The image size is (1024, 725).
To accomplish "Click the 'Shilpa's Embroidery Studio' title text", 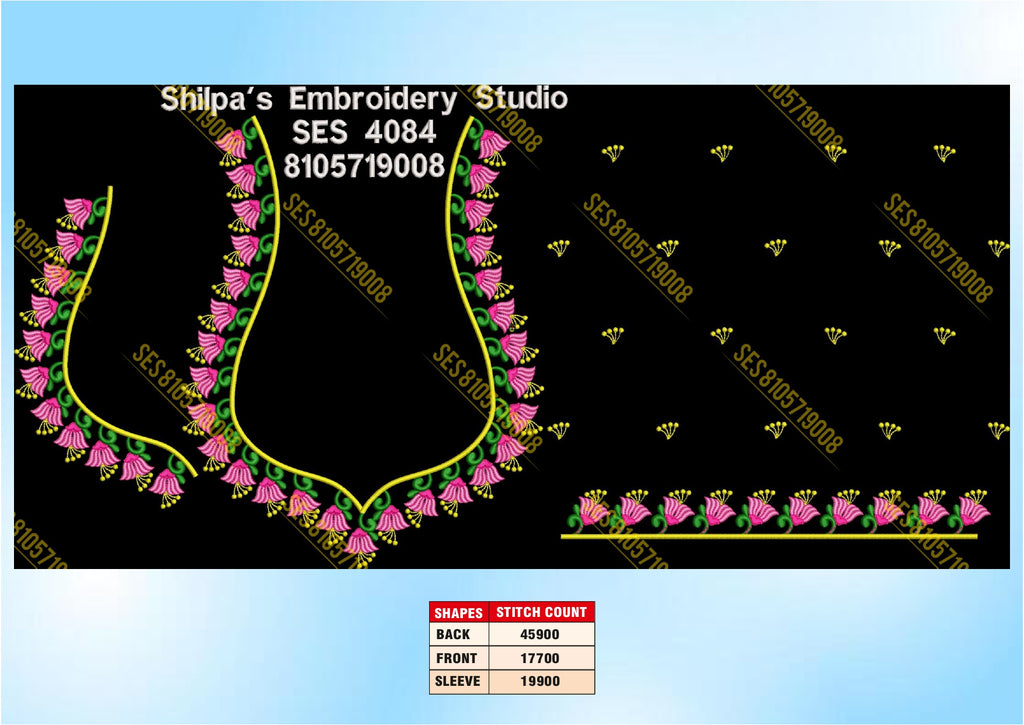I will pos(364,99).
